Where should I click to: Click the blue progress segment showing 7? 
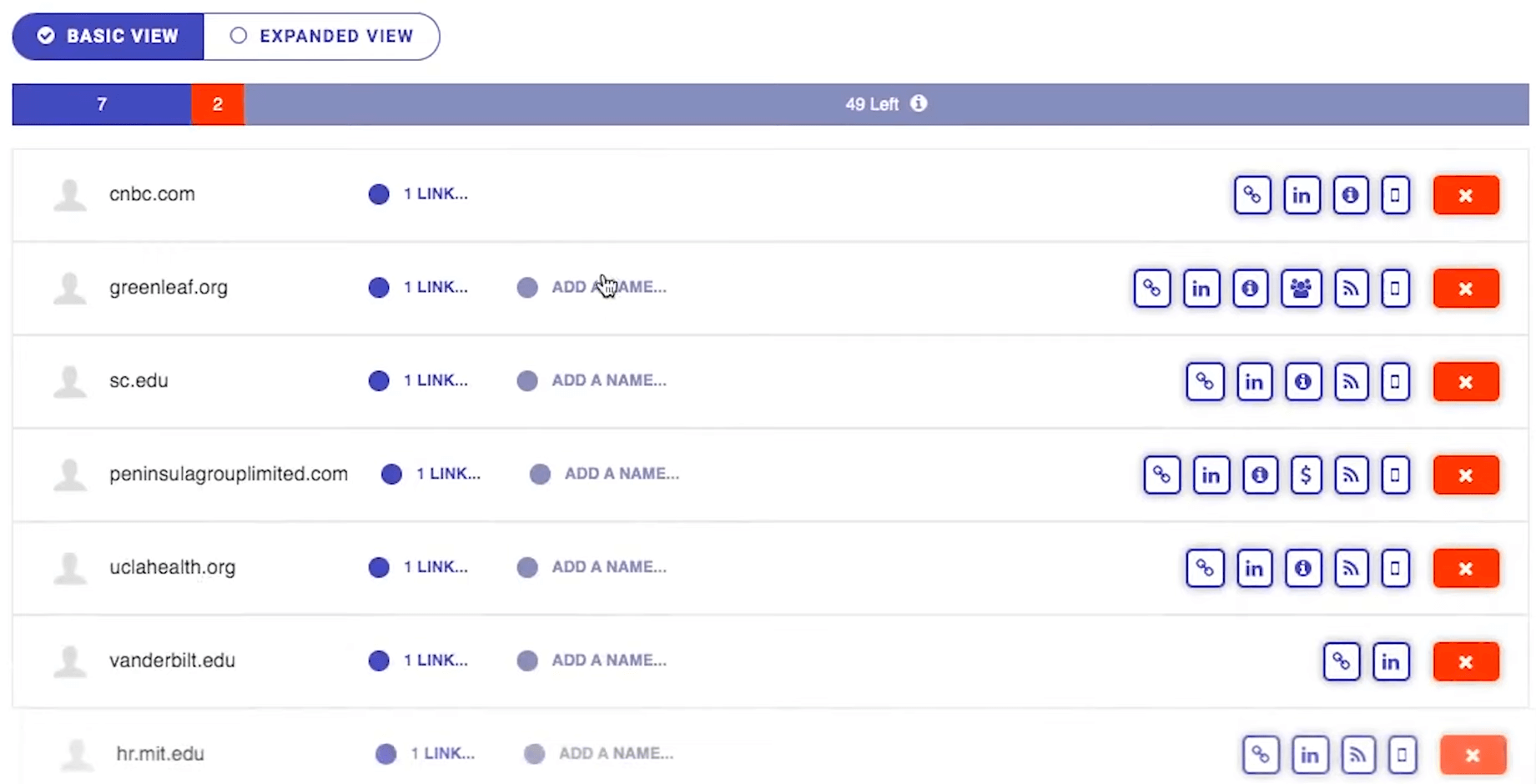pos(102,104)
